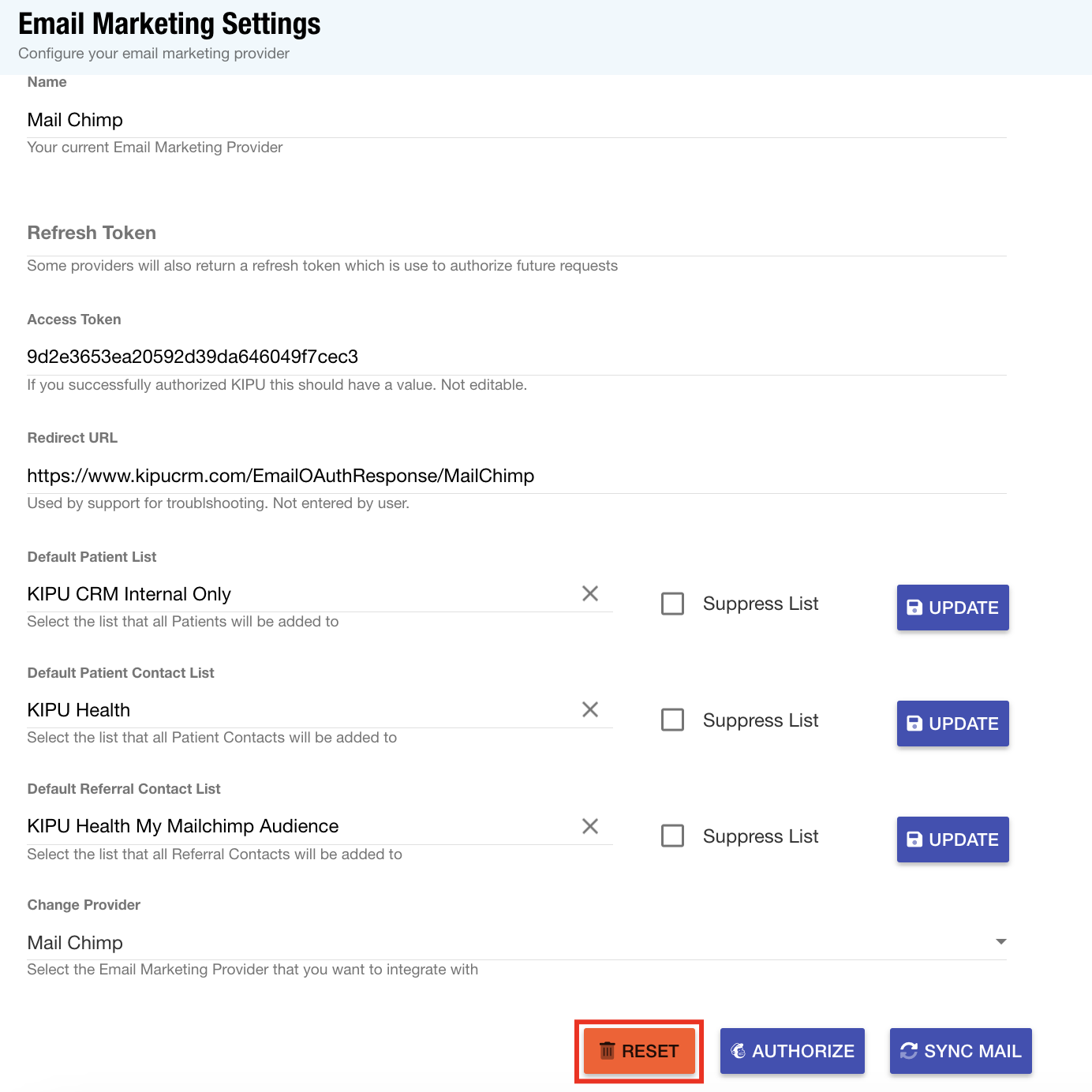
Task: Clear the Default Patient List selection
Action: pyautogui.click(x=589, y=593)
